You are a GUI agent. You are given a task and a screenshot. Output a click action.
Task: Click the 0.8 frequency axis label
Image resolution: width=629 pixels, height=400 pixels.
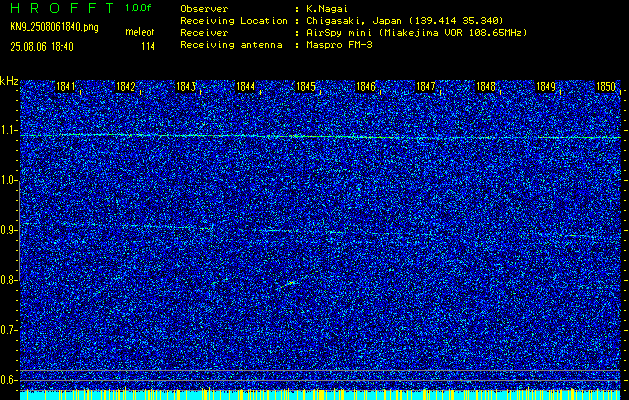click(8, 280)
